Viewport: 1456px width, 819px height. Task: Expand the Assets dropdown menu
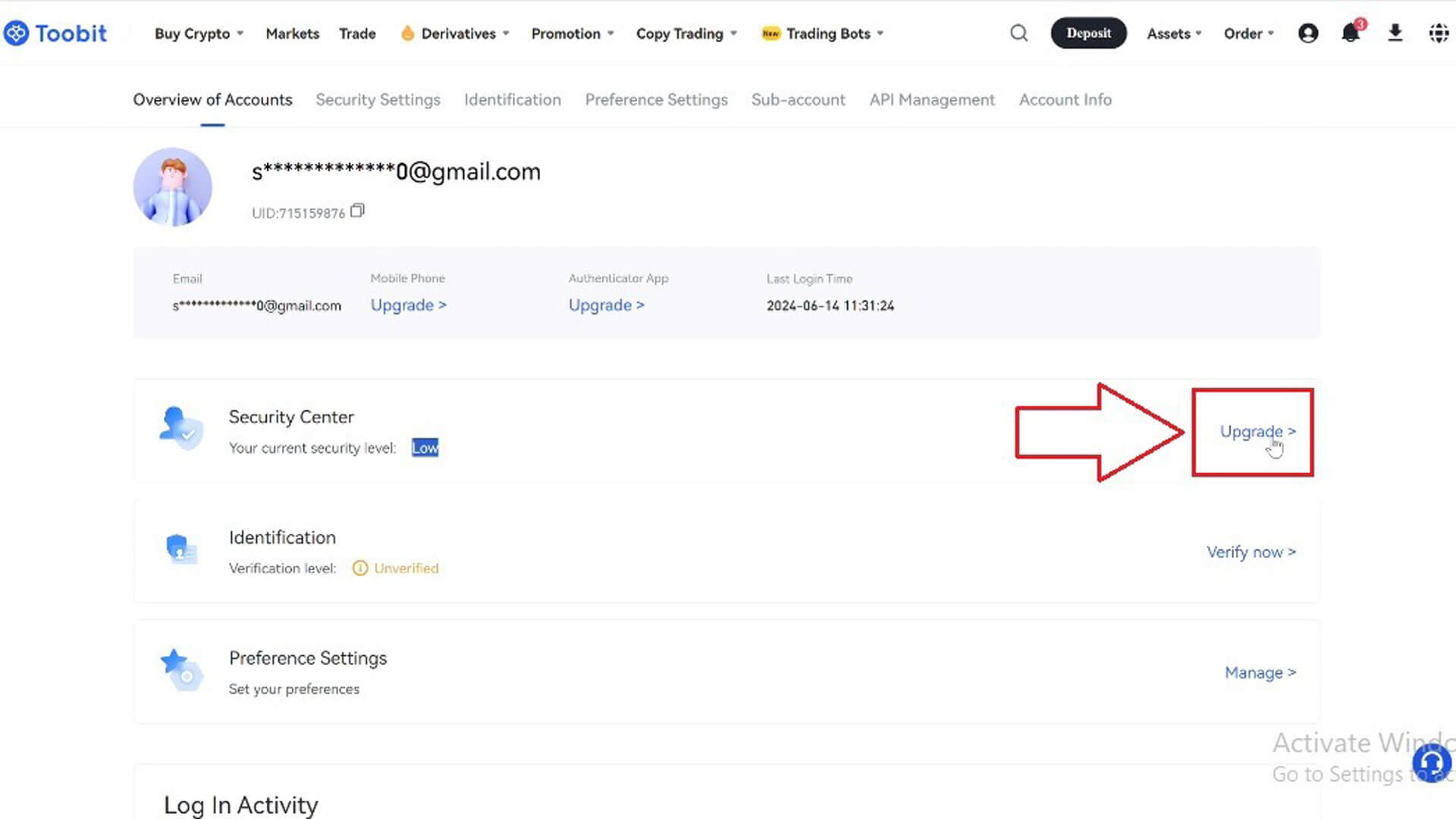coord(1173,33)
